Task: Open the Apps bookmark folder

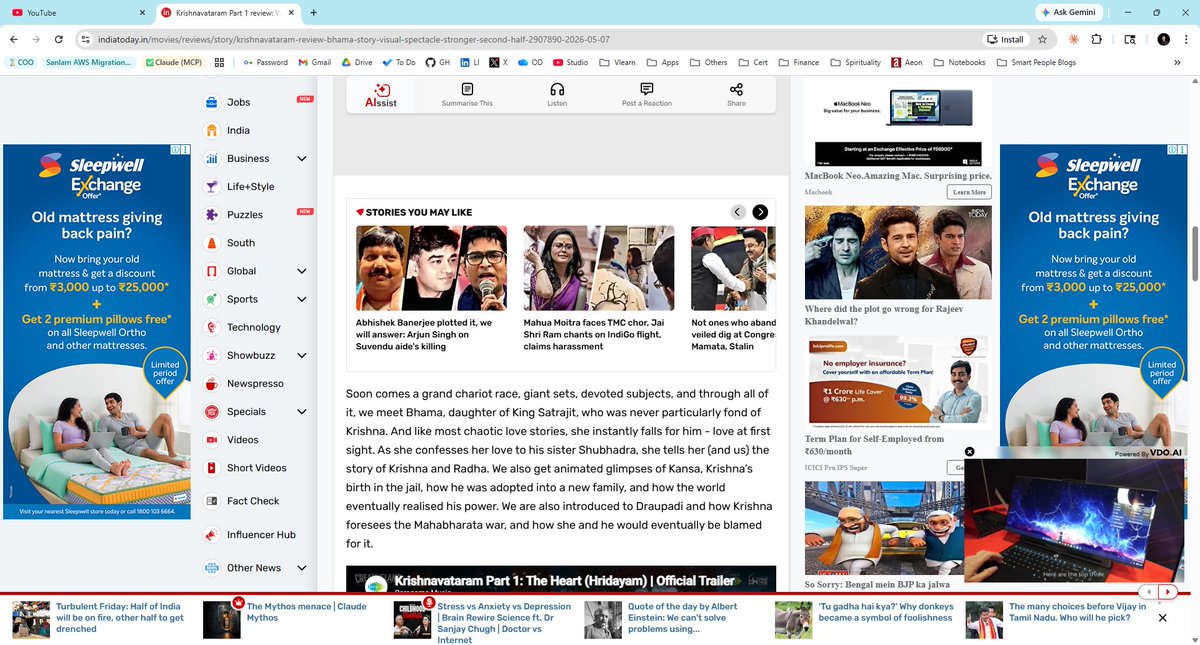Action: [x=661, y=62]
